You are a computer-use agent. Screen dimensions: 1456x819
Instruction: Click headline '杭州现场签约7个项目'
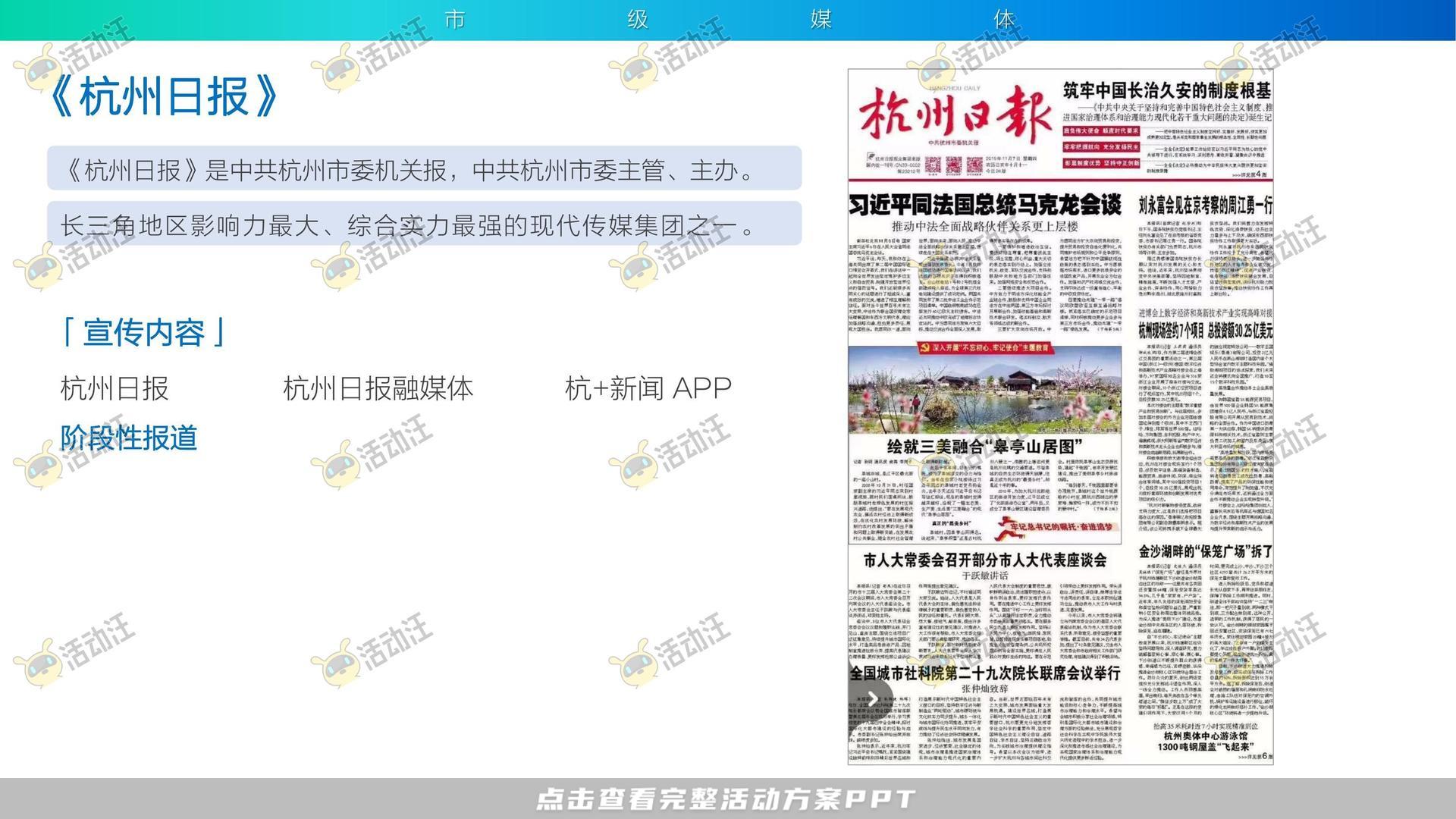tap(1172, 331)
